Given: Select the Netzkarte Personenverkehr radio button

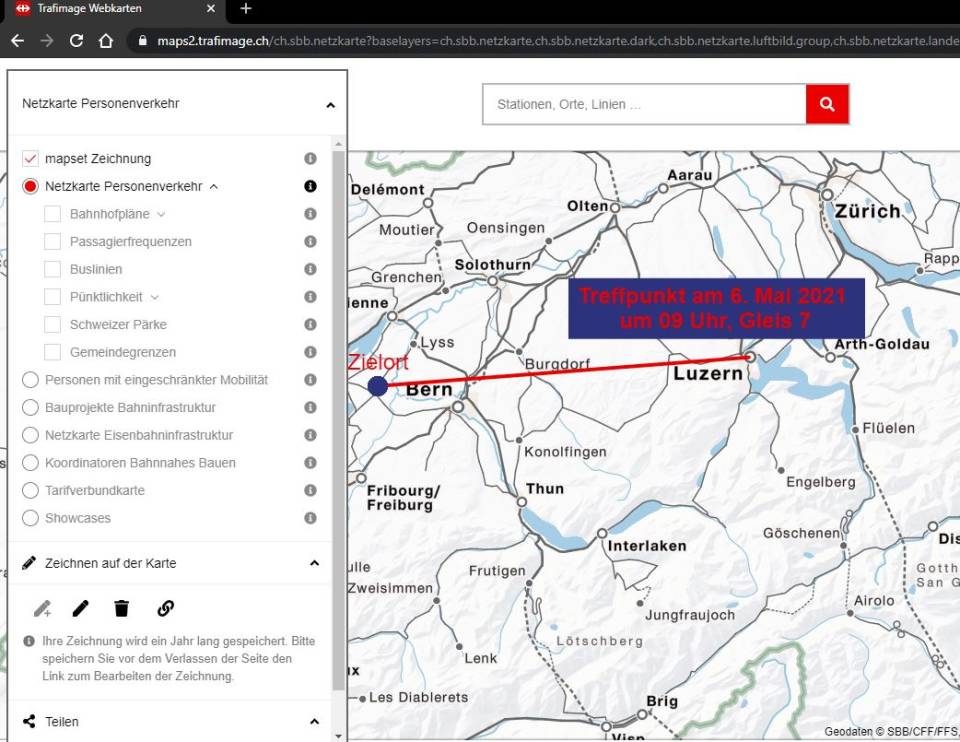Looking at the screenshot, I should [30, 186].
